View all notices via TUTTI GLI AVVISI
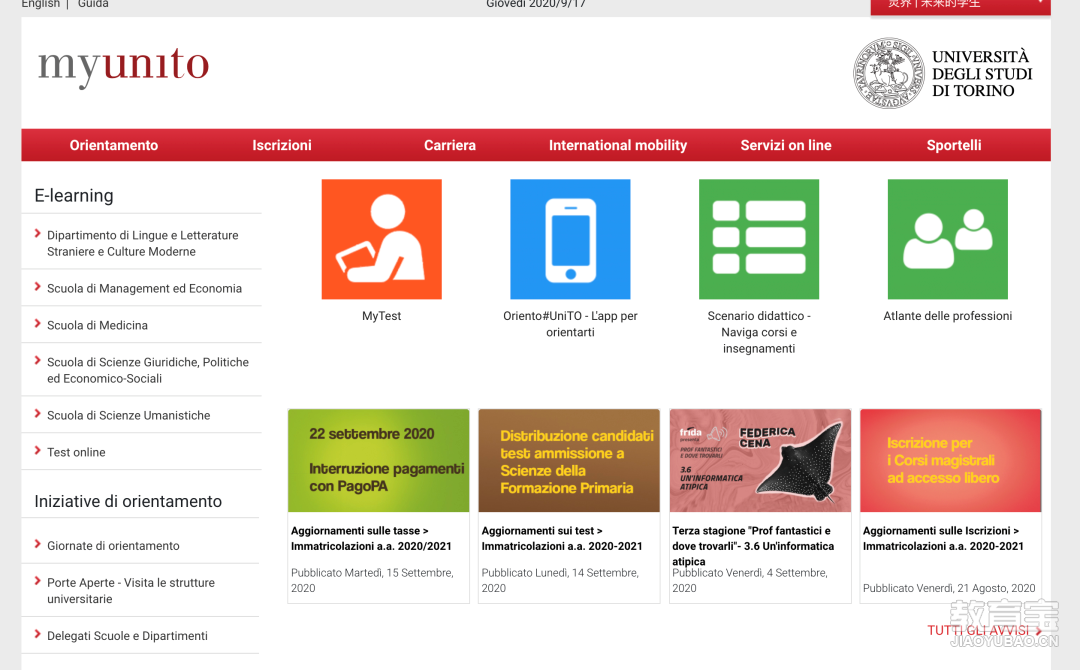The height and width of the screenshot is (670, 1080). click(x=984, y=630)
